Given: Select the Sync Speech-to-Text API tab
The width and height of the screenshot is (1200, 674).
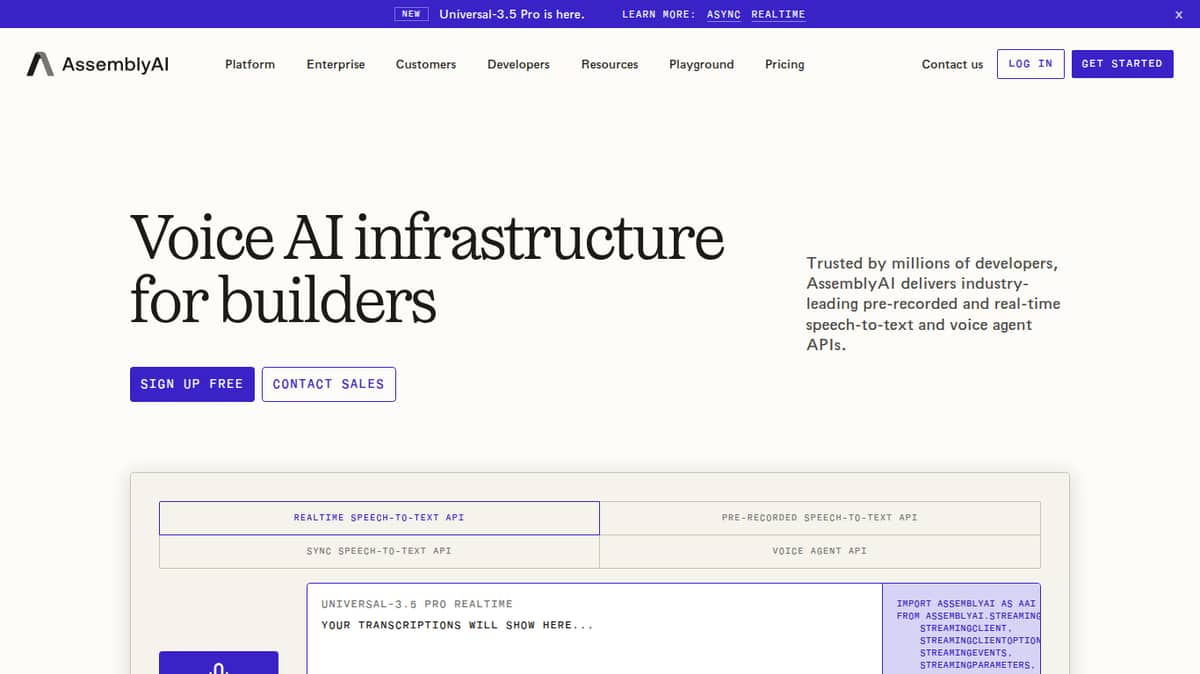Looking at the screenshot, I should click(379, 551).
